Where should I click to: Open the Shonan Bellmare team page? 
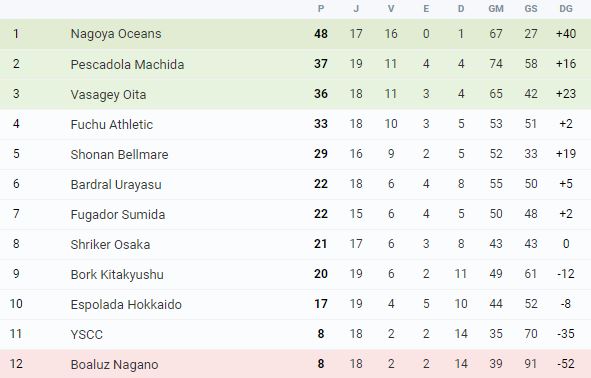click(x=119, y=155)
